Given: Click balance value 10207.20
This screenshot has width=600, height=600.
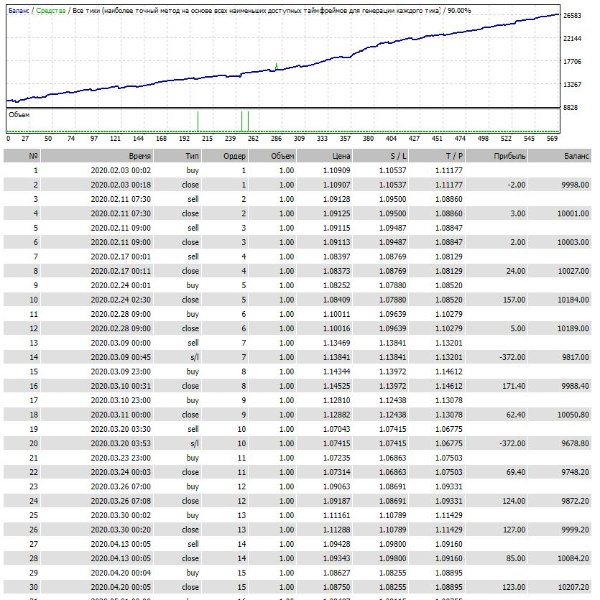Looking at the screenshot, I should [573, 587].
